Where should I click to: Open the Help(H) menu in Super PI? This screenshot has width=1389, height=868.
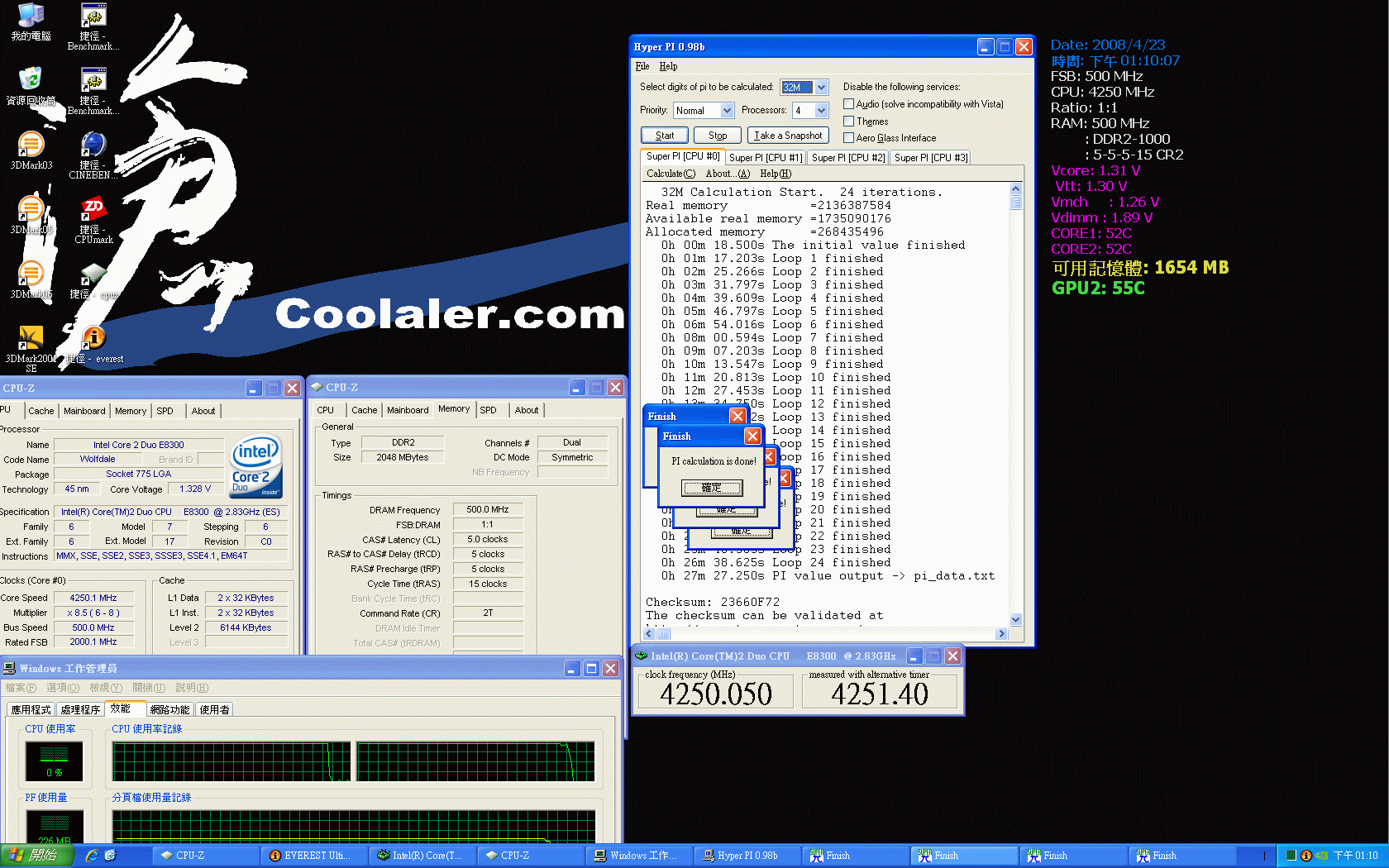click(776, 174)
